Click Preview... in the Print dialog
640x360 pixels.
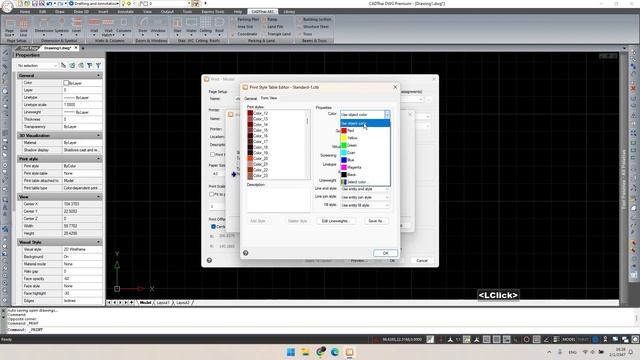[x=359, y=260]
